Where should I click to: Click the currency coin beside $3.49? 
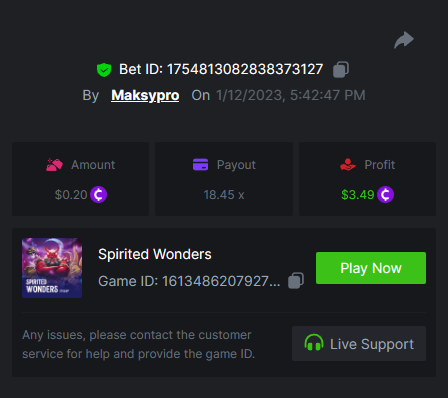tap(385, 195)
